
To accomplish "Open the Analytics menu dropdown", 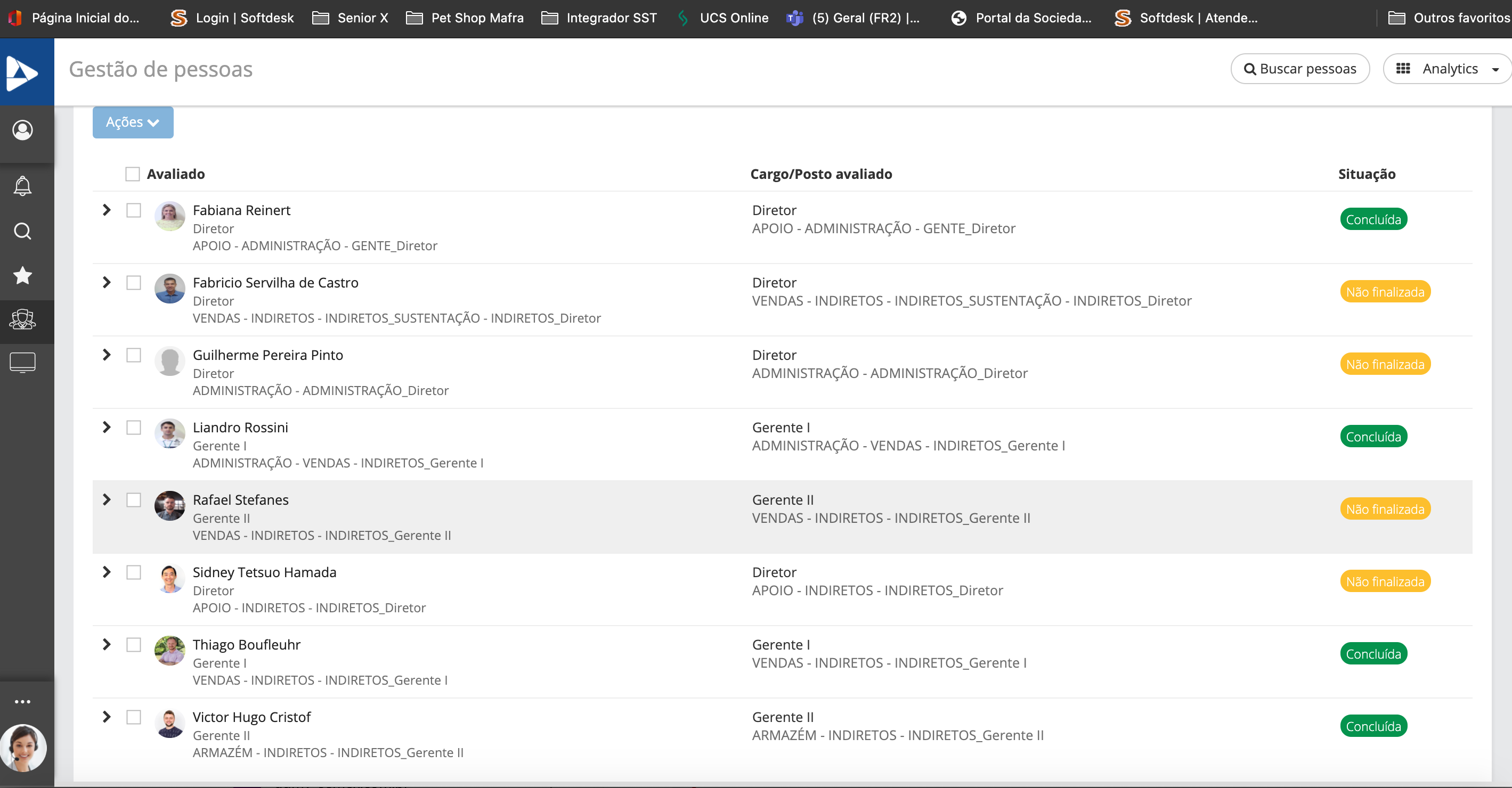I will (x=1447, y=69).
